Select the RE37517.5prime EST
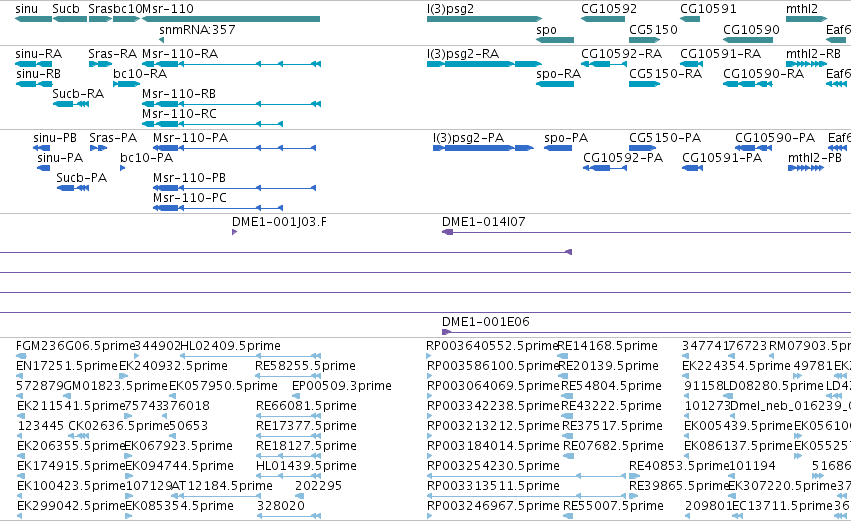The image size is (851, 521). 567,436
